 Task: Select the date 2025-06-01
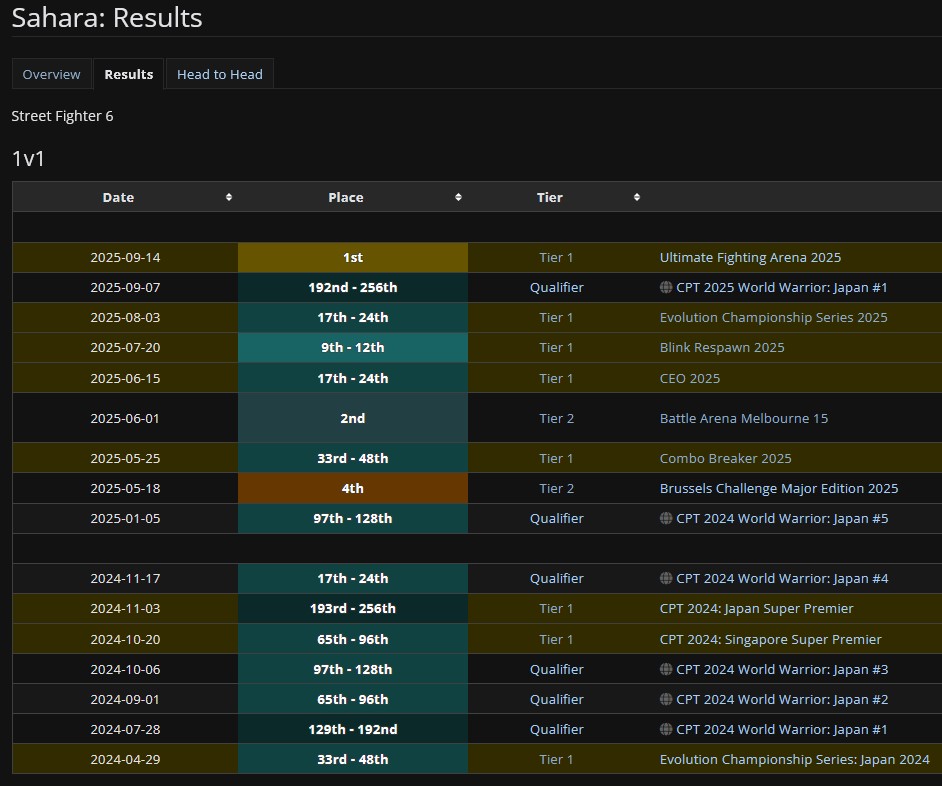(125, 418)
